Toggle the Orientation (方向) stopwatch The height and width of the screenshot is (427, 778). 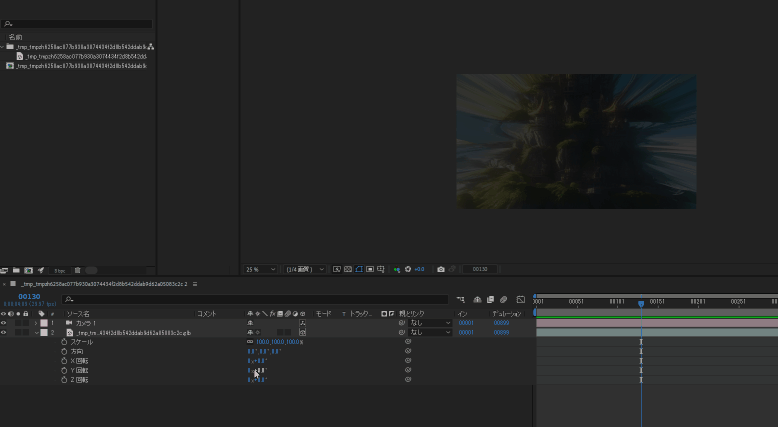[64, 351]
